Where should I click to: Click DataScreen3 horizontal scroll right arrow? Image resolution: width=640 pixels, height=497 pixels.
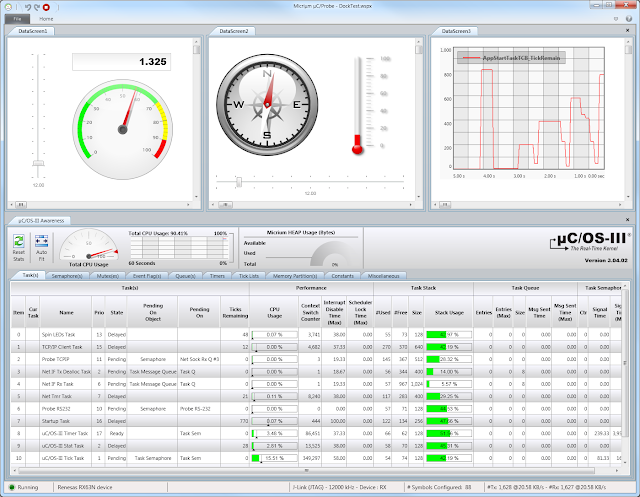coord(620,204)
